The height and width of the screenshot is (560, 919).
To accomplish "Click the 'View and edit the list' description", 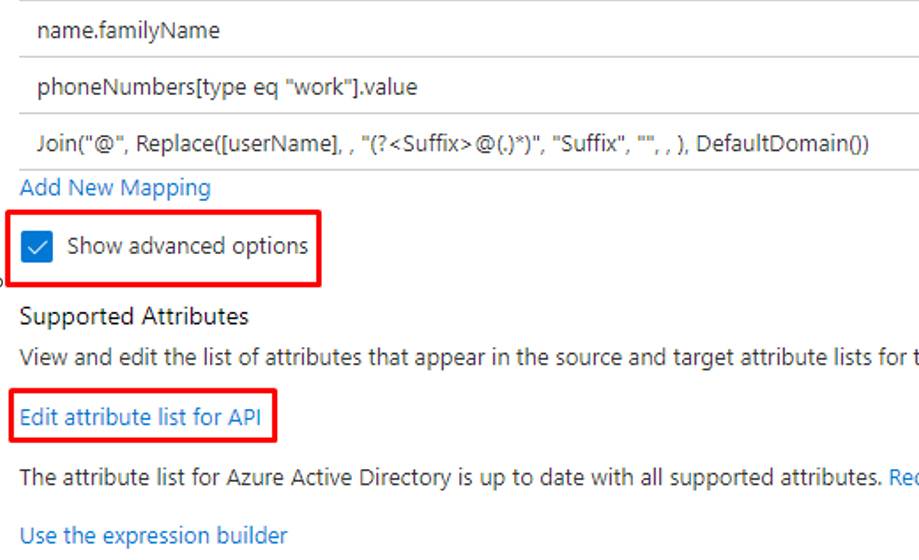I will coord(469,357).
